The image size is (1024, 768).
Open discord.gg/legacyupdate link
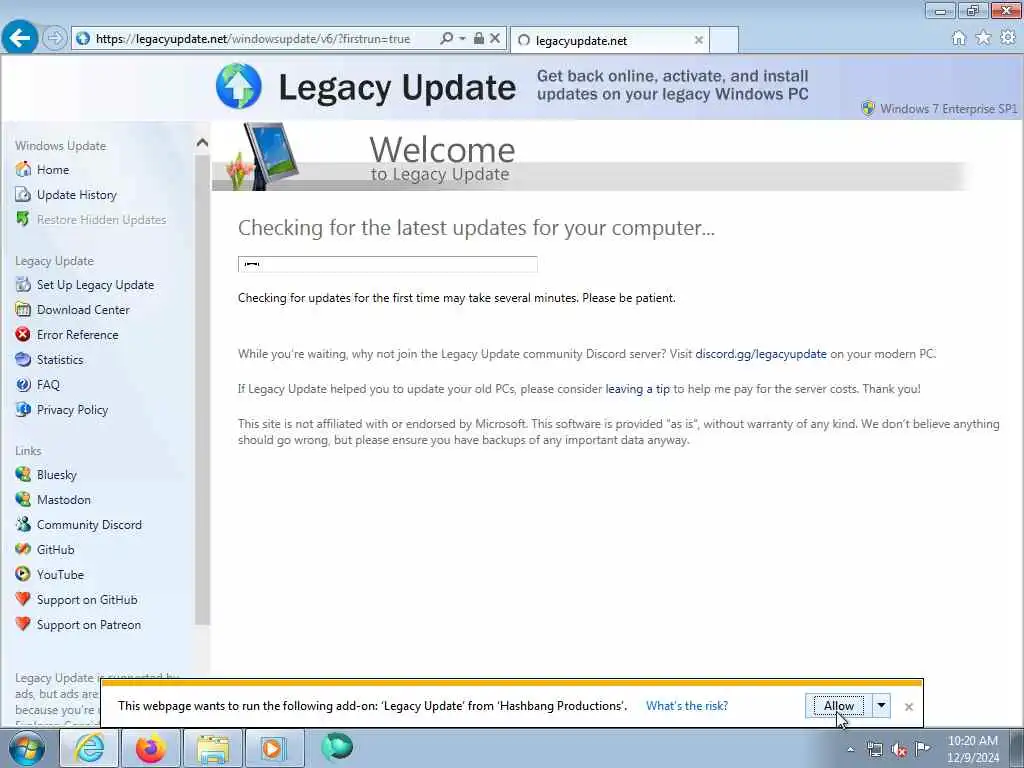[761, 354]
